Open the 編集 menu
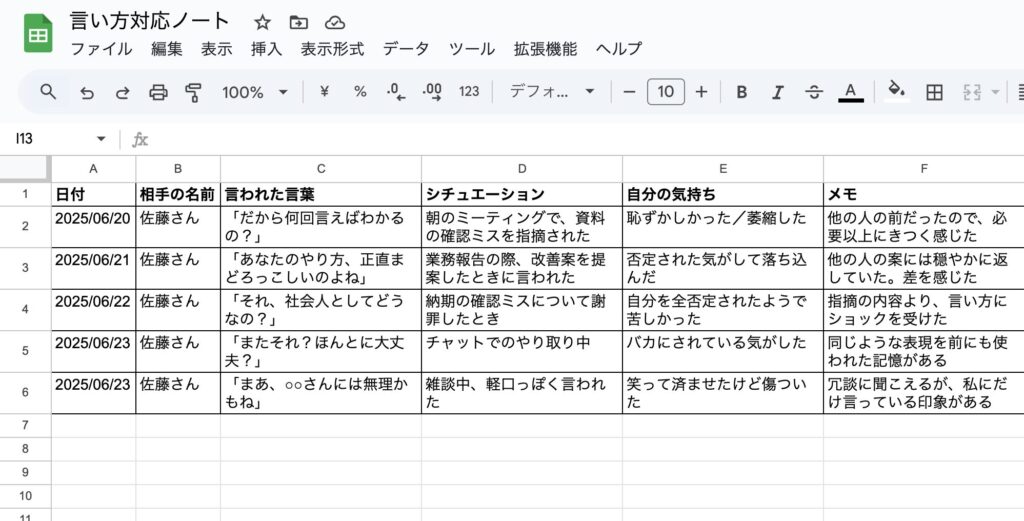 tap(167, 49)
